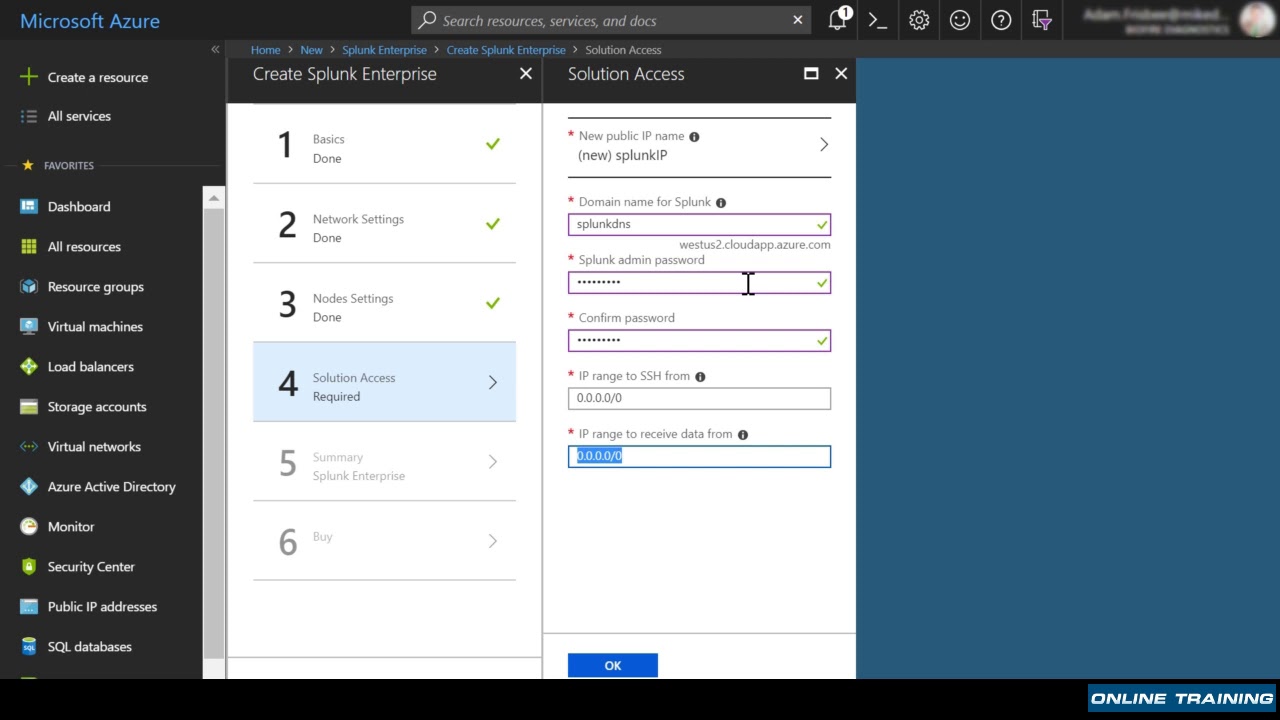The image size is (1280, 720).
Task: Open portal settings gear icon
Action: [919, 20]
